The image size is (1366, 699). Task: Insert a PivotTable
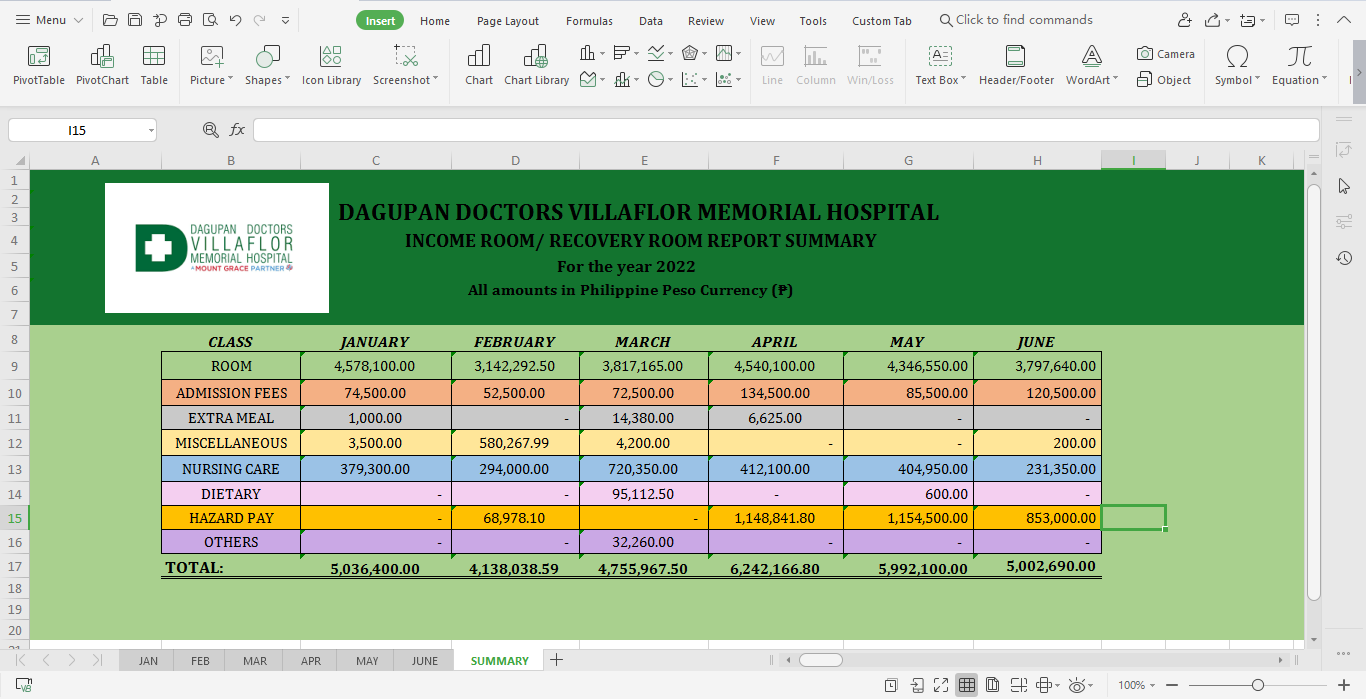click(39, 65)
